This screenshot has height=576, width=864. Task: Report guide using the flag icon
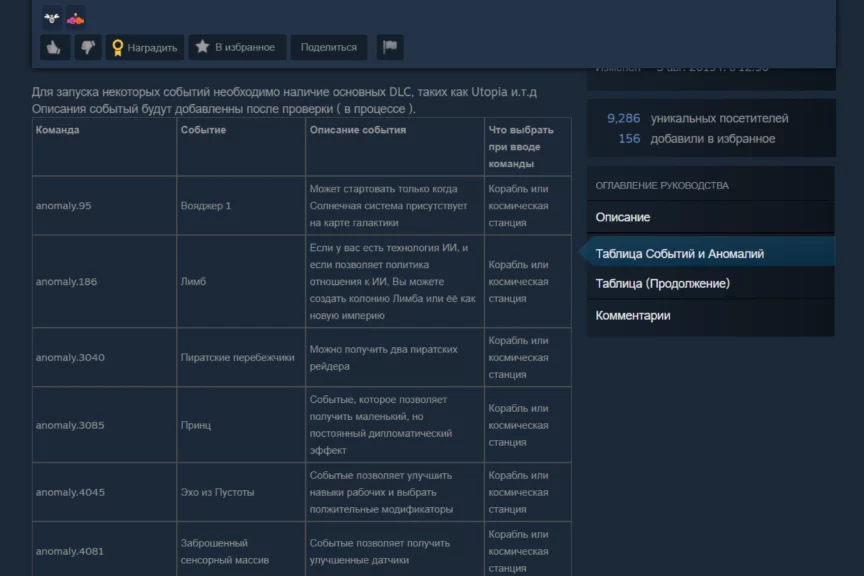pyautogui.click(x=389, y=47)
